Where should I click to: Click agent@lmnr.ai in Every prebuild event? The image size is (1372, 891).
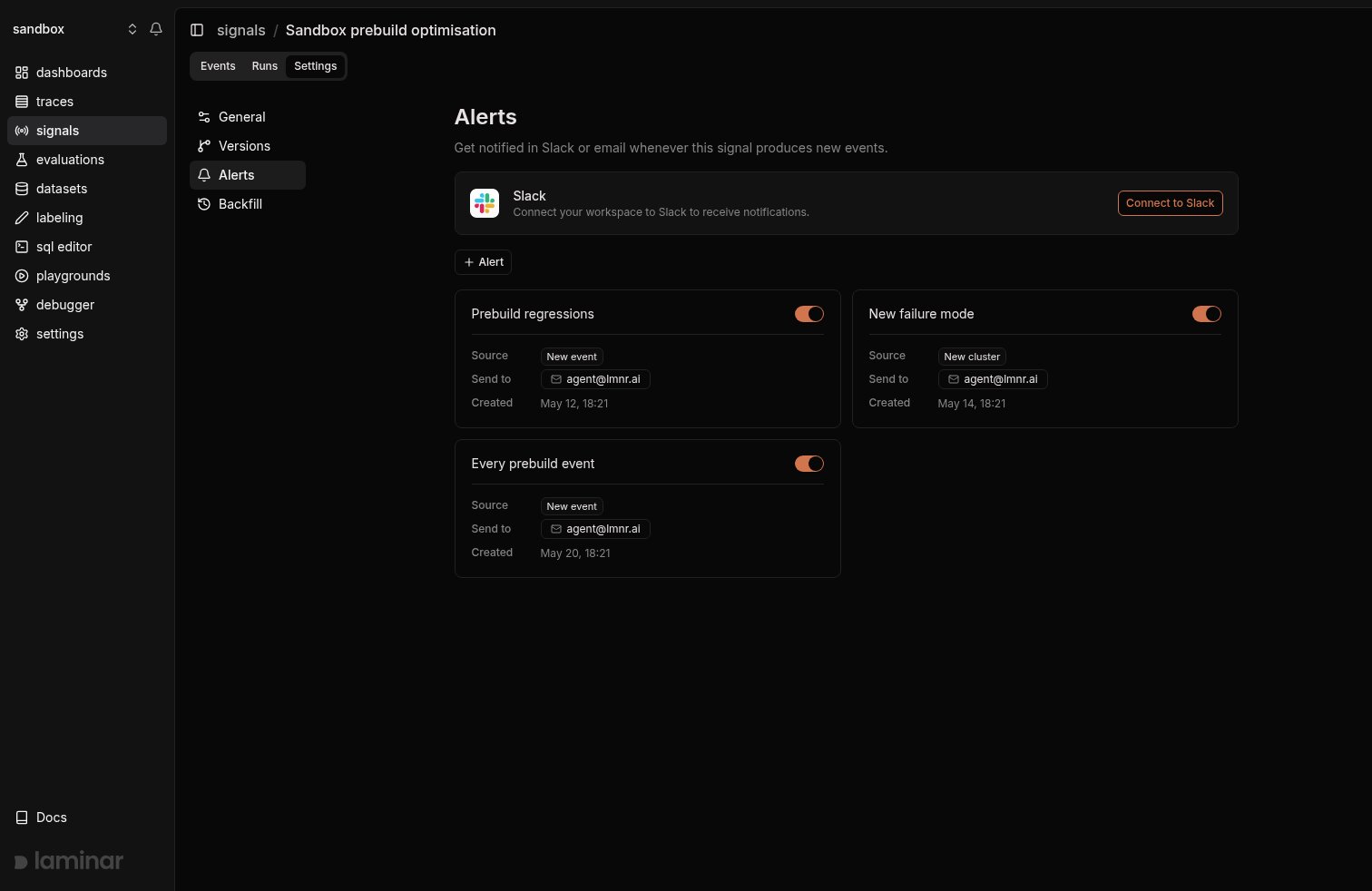pos(595,529)
